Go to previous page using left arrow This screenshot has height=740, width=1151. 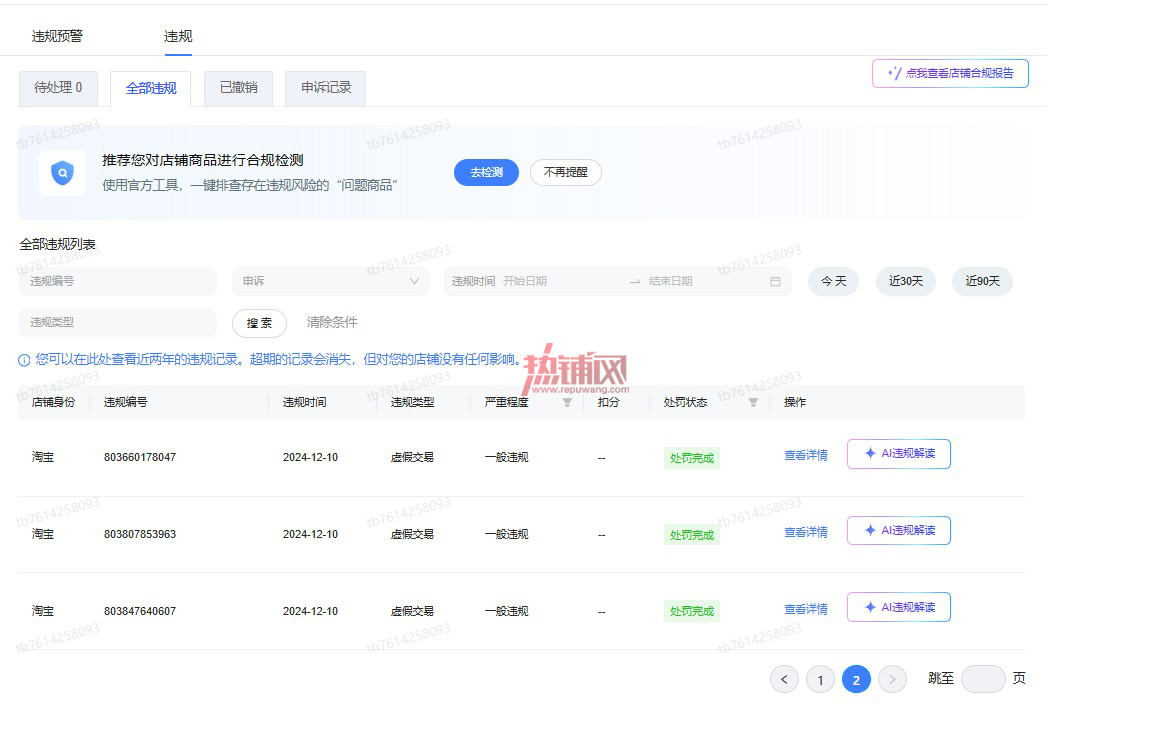(784, 679)
